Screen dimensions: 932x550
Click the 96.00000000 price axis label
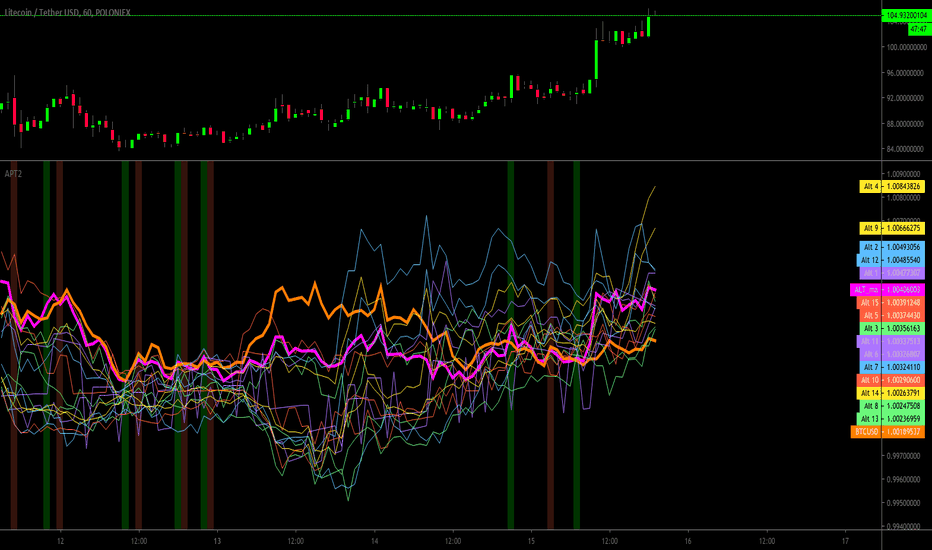click(x=906, y=73)
